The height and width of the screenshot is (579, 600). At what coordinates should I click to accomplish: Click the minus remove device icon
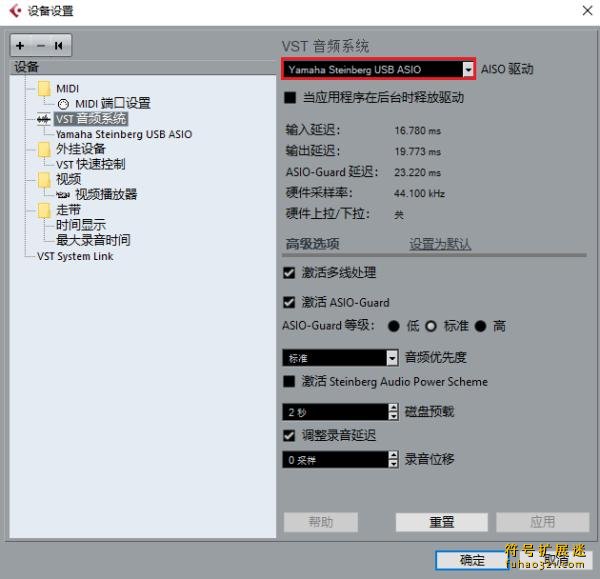[41, 46]
